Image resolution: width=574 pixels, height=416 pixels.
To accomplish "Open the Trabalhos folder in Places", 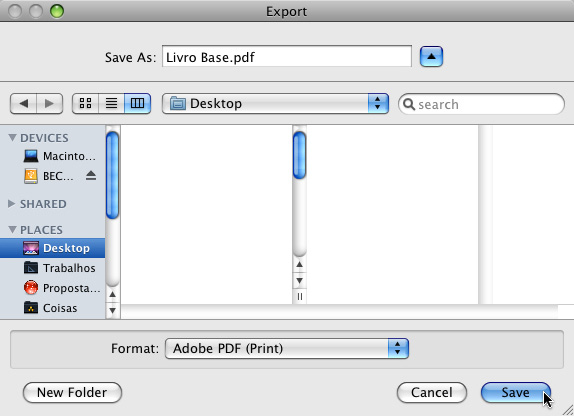I will click(59, 268).
